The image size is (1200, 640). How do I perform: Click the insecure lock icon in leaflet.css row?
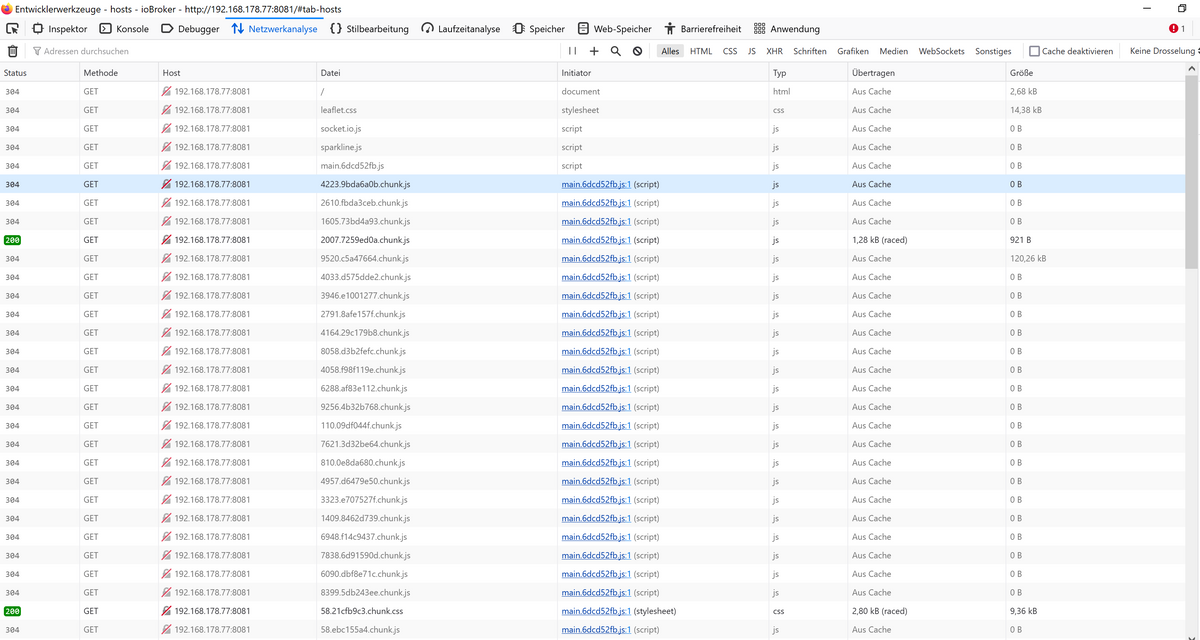coord(167,110)
